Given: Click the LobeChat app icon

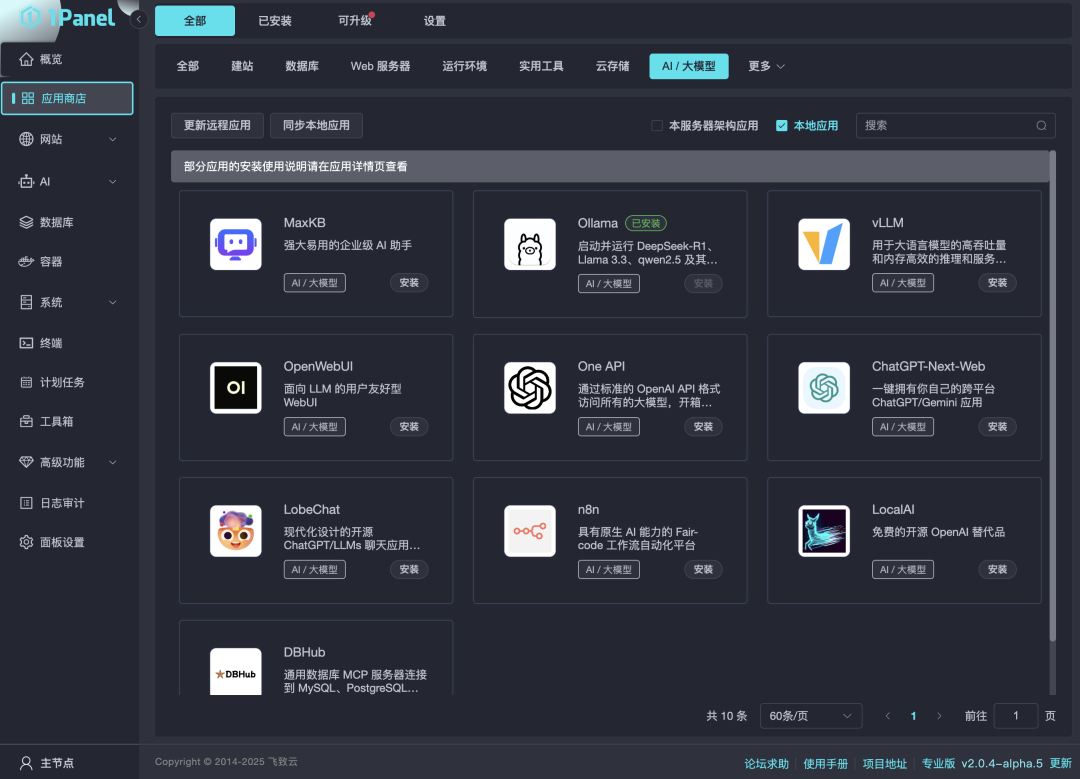Looking at the screenshot, I should [x=236, y=530].
